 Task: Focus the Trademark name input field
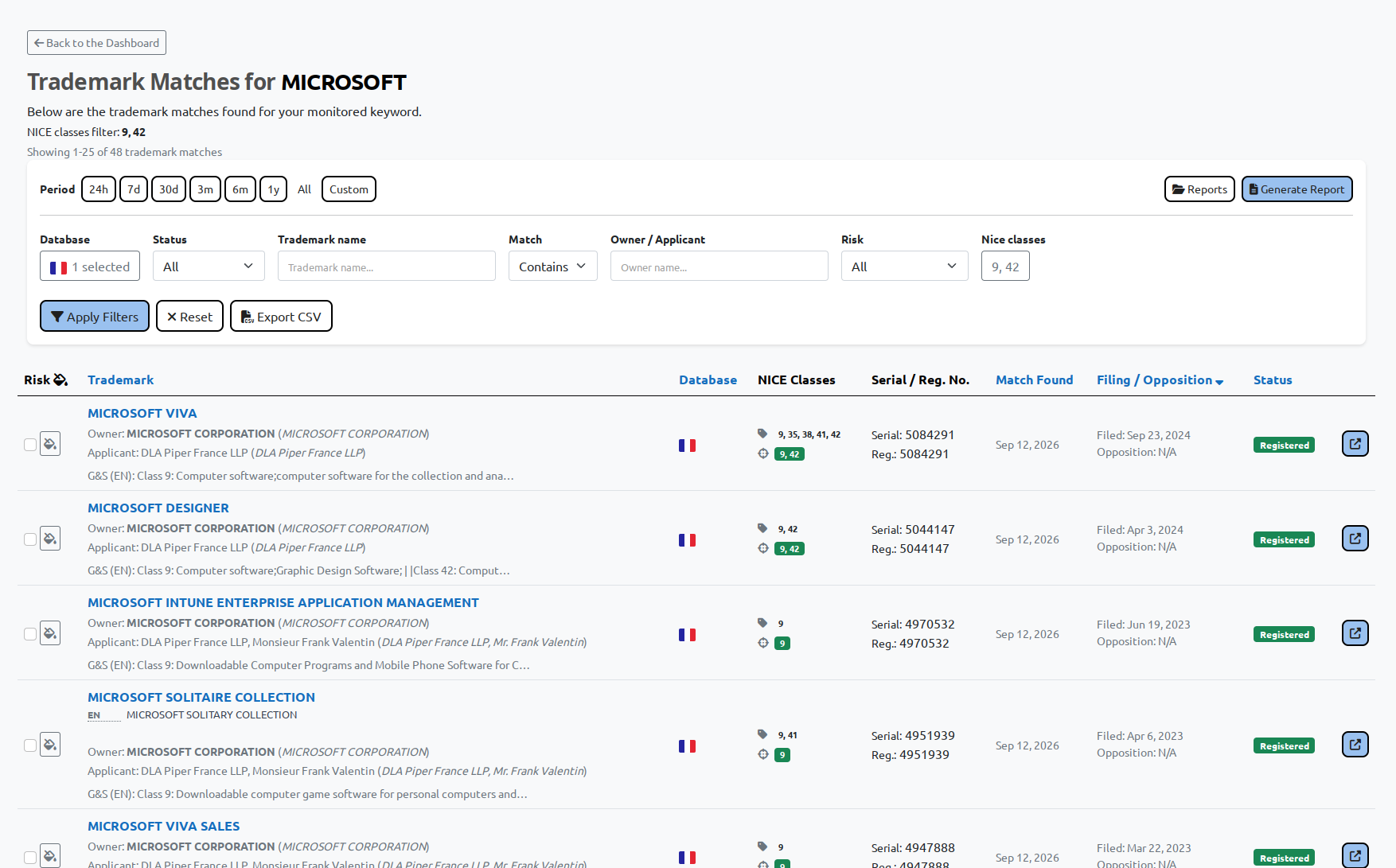[387, 266]
